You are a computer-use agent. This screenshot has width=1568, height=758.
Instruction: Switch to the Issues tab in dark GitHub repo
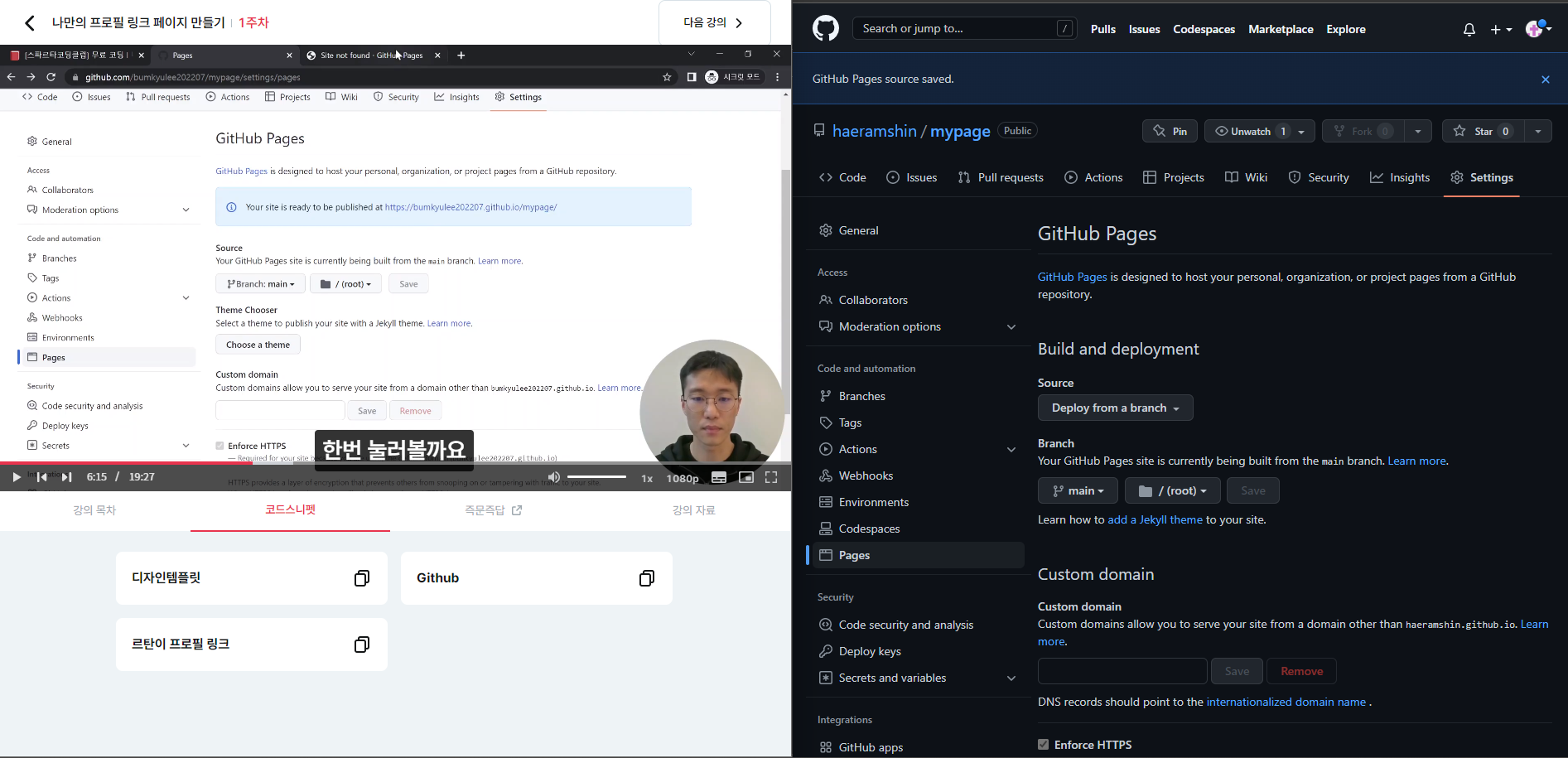(x=912, y=177)
